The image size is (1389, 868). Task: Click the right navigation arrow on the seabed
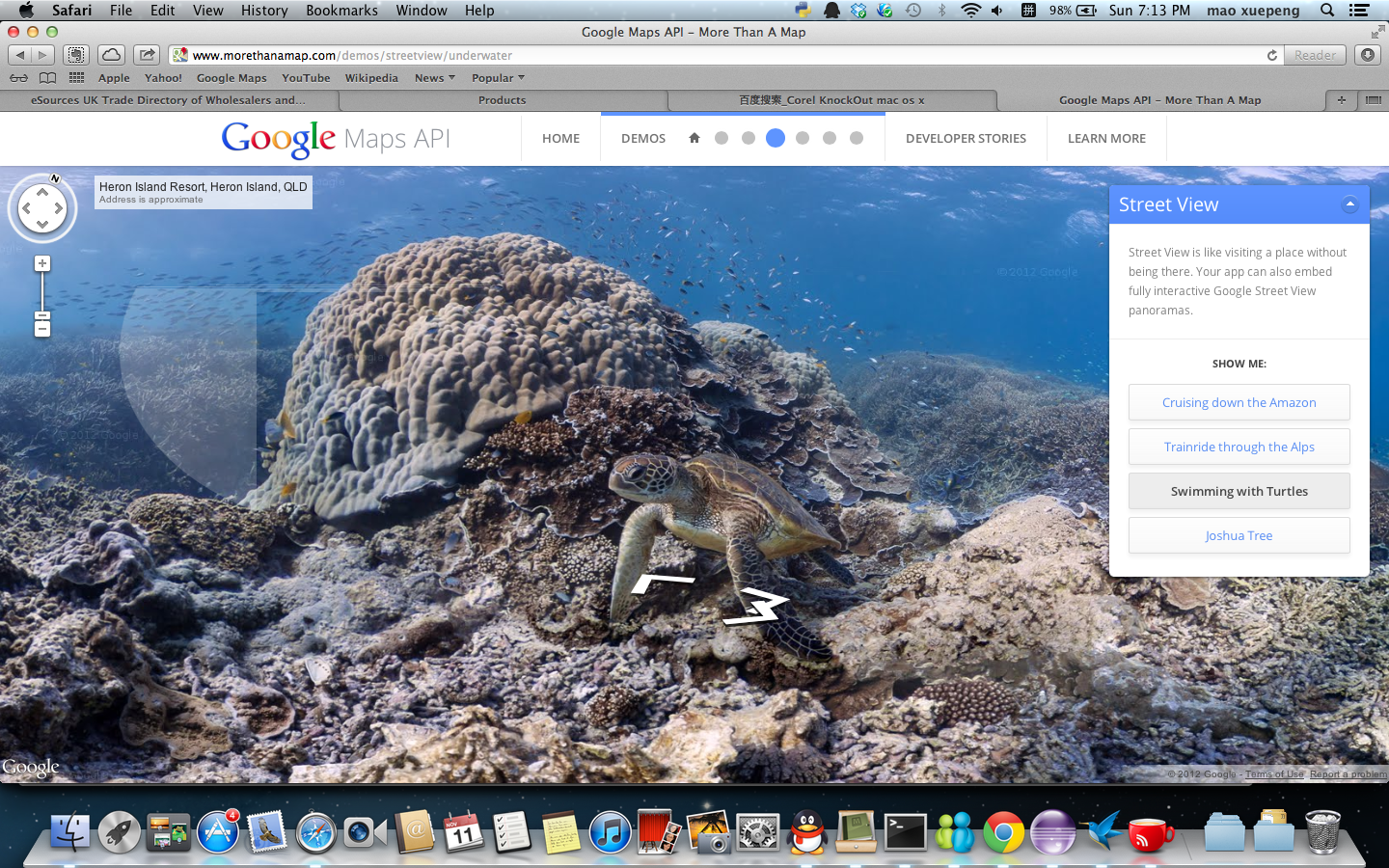pyautogui.click(x=757, y=607)
